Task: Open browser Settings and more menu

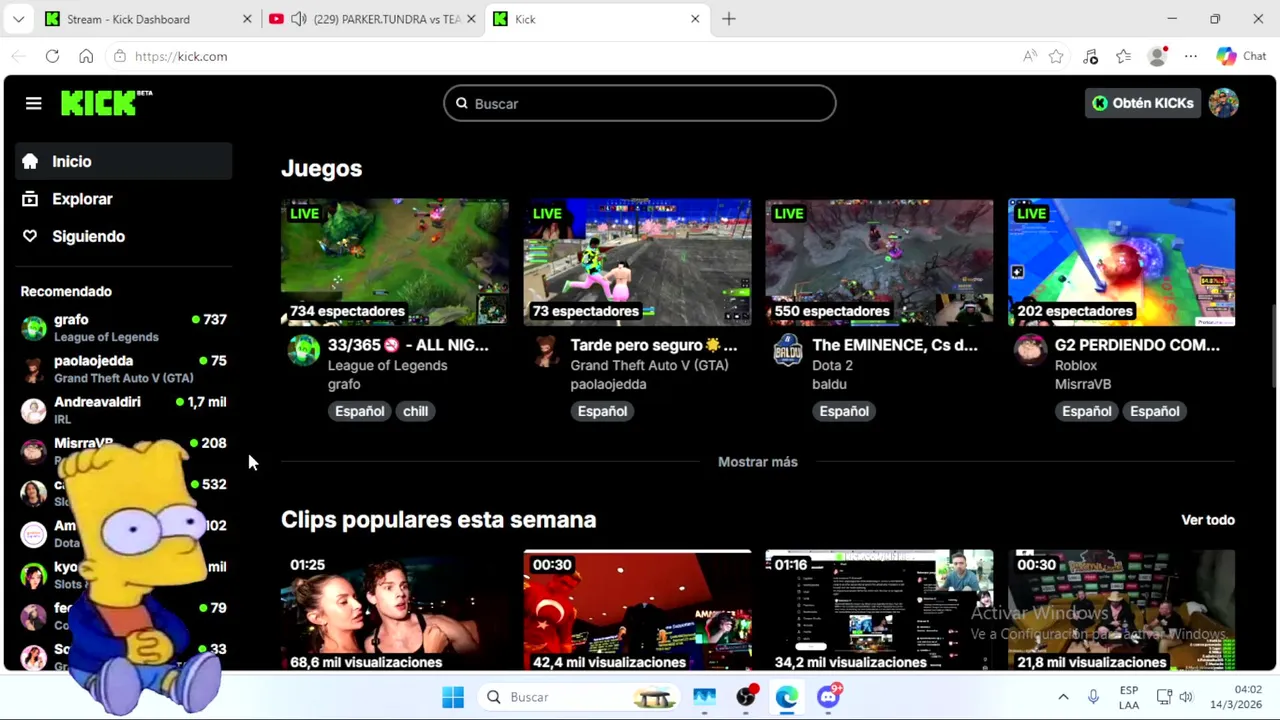Action: coord(1190,56)
